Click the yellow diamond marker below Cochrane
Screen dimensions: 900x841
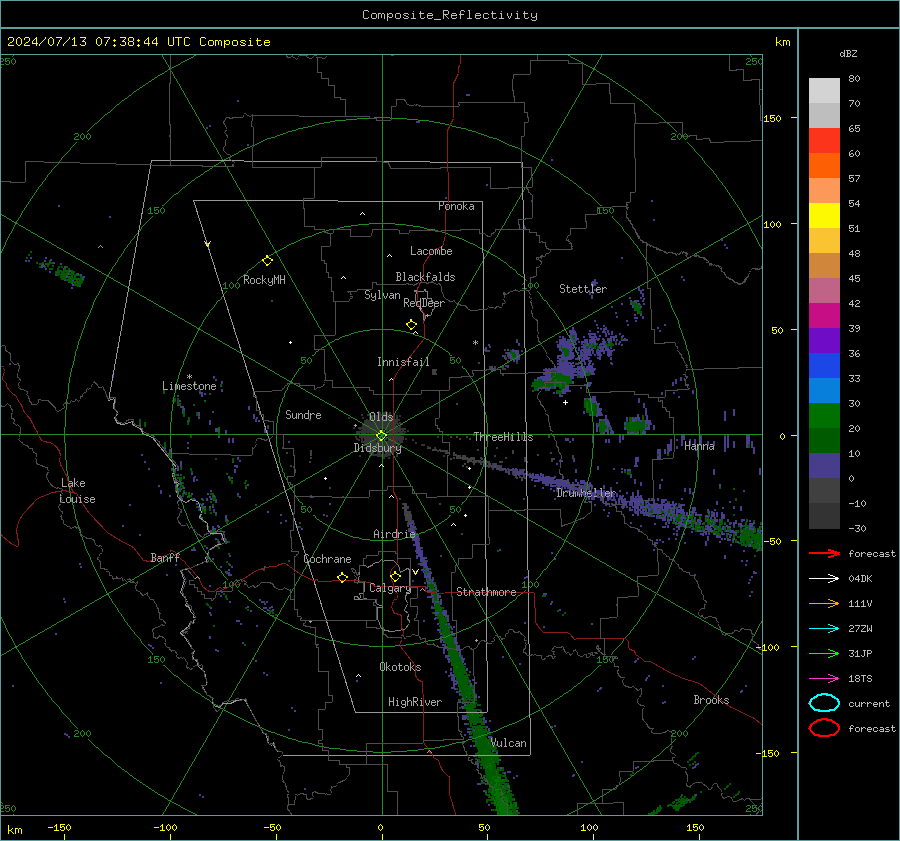coord(342,577)
